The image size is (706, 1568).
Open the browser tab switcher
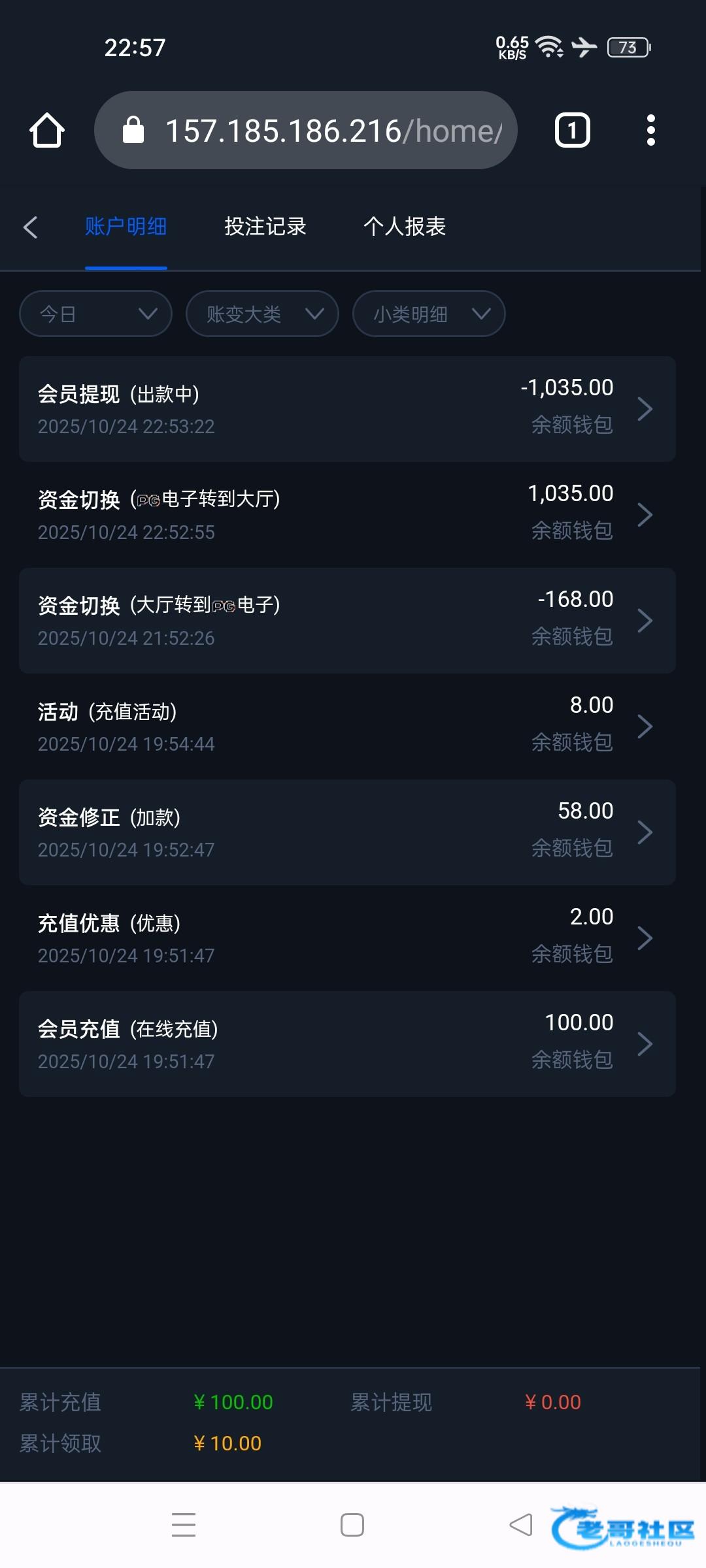(x=572, y=130)
